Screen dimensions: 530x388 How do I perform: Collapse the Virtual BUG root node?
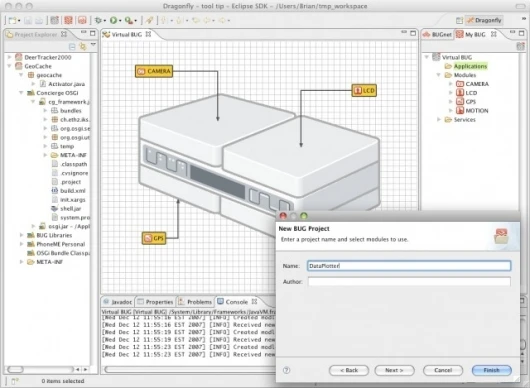click(427, 57)
